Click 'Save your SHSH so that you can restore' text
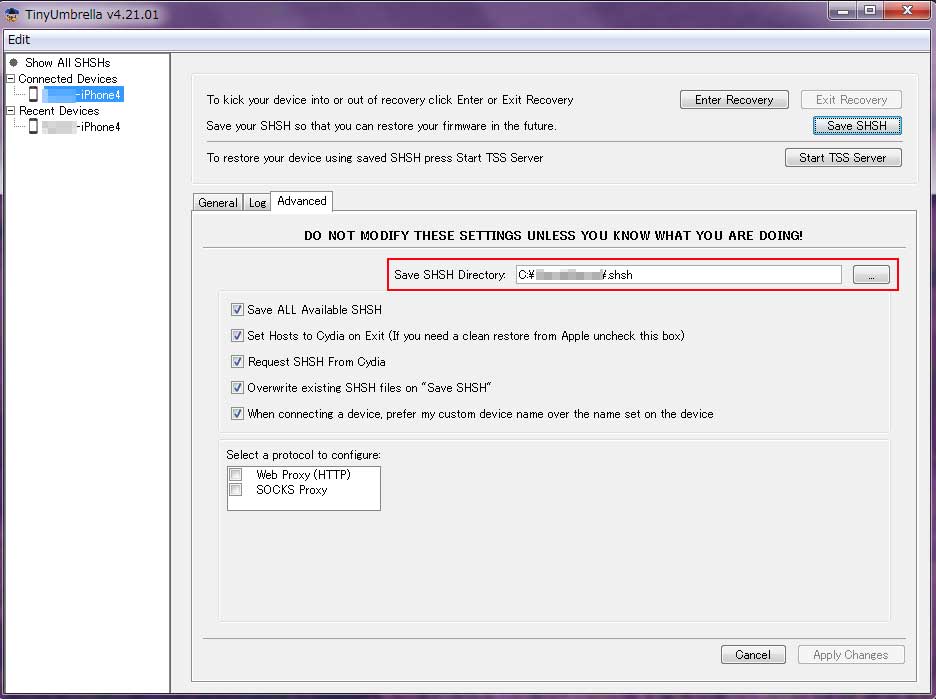Screen dimensions: 936x699 (x=381, y=126)
